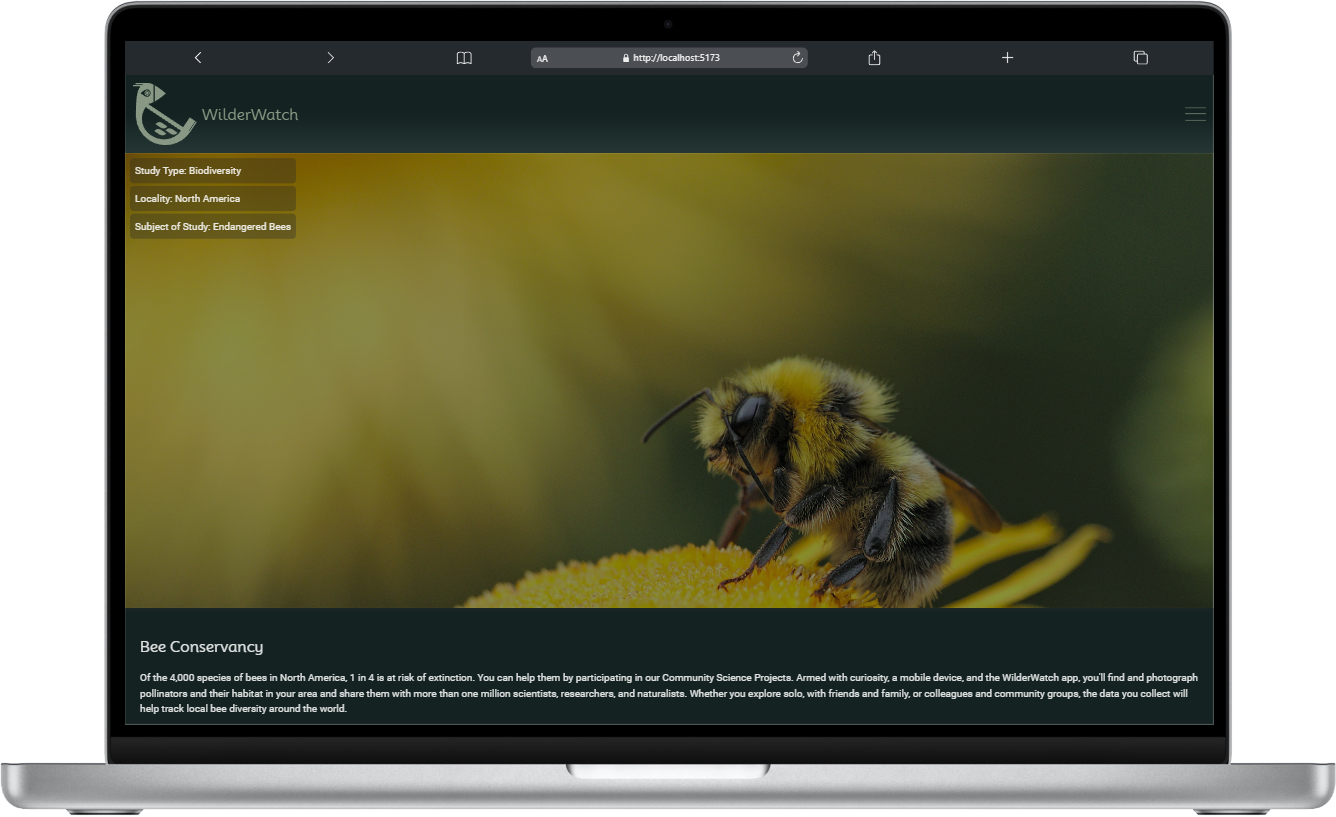Show the tab overview icon

pos(1140,57)
